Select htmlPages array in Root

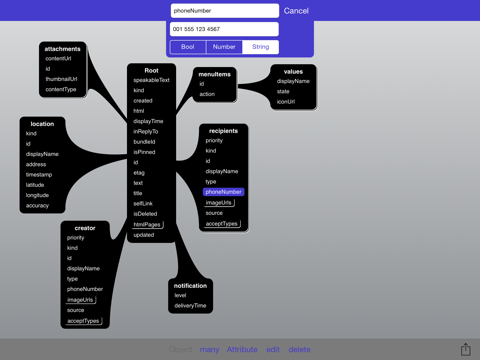click(148, 225)
